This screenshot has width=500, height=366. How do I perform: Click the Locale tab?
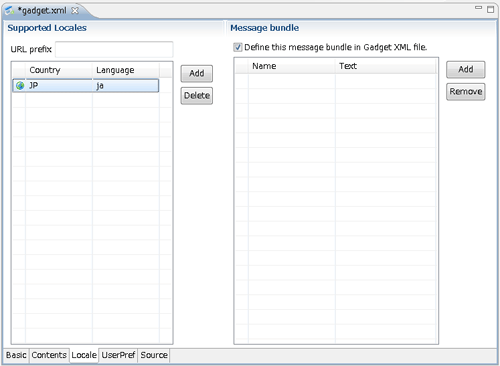click(84, 355)
